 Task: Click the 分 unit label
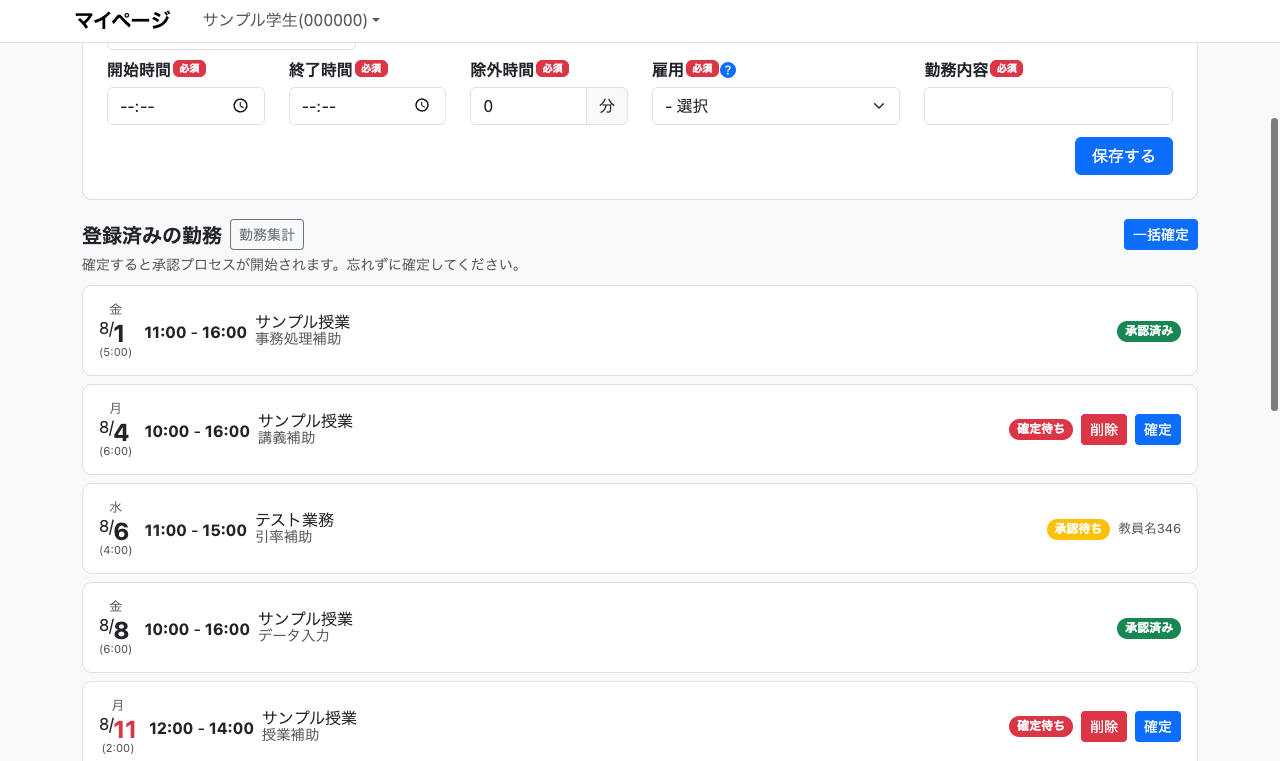coord(607,106)
